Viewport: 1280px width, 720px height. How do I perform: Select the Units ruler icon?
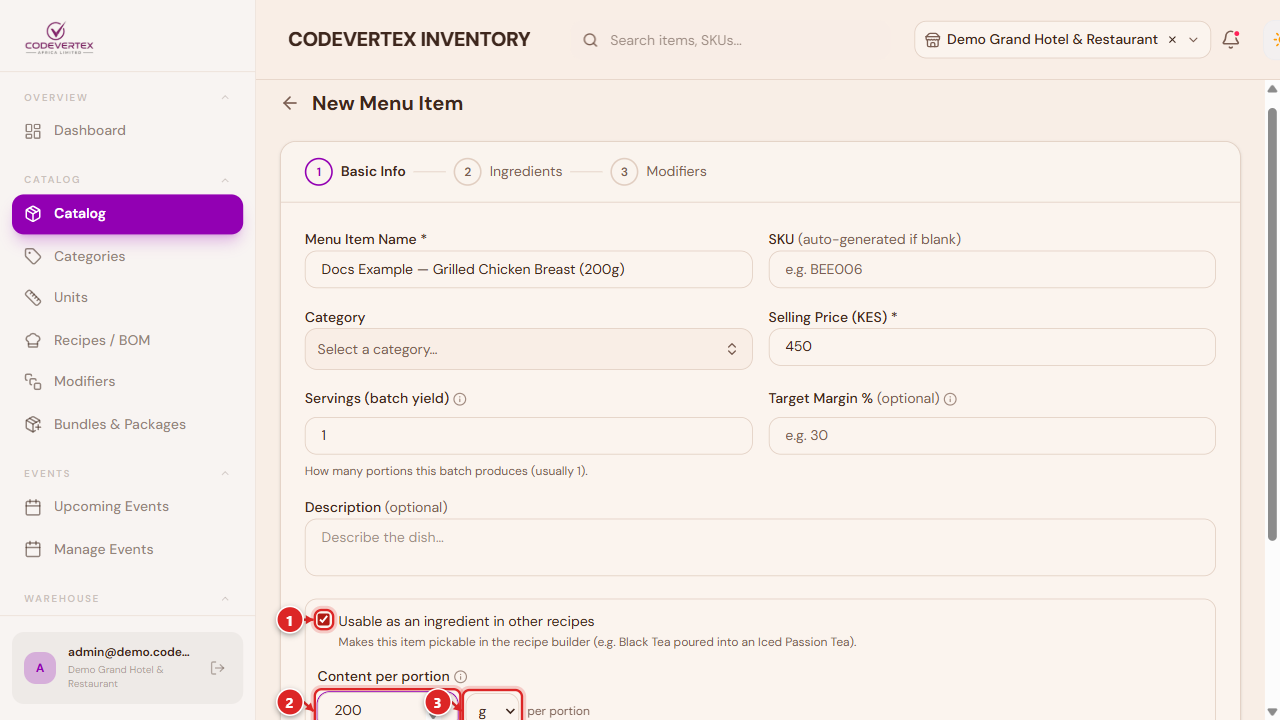pyautogui.click(x=33, y=298)
